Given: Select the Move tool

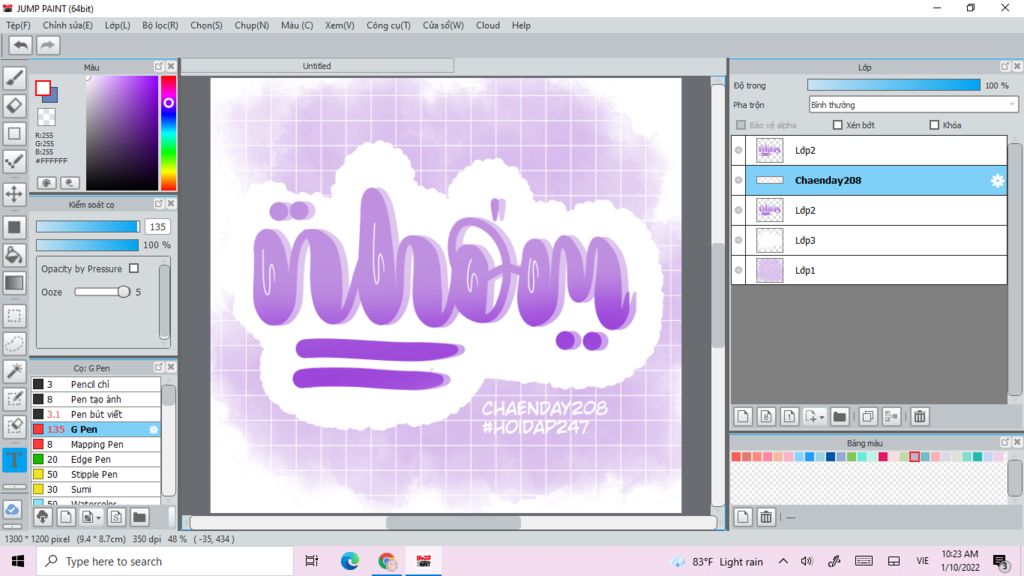Looking at the screenshot, I should [x=14, y=194].
